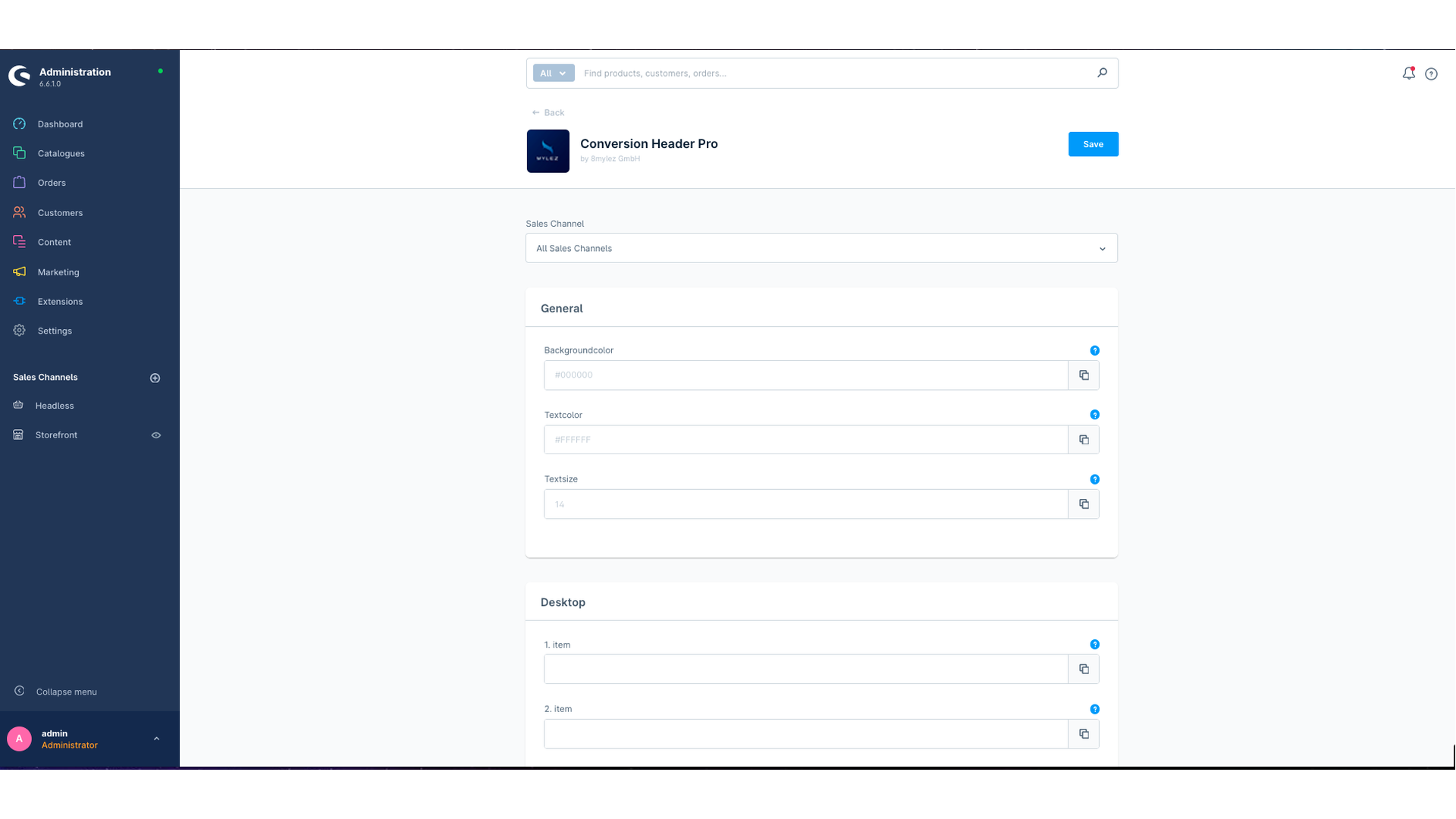Click the Orders bag icon
Viewport: 1456px width, 819px height.
coord(19,183)
